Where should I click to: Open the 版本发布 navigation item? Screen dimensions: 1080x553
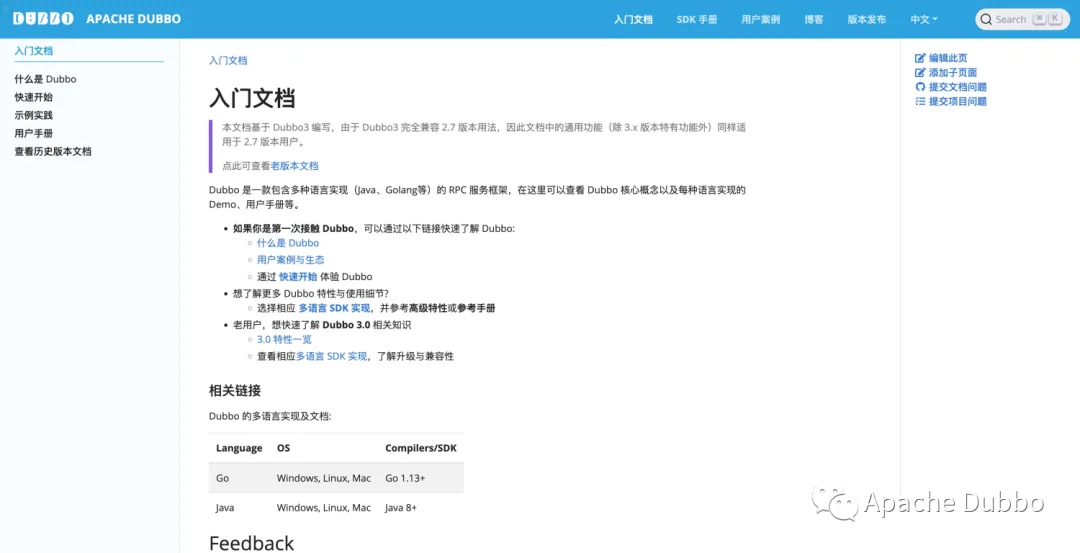pyautogui.click(x=866, y=19)
